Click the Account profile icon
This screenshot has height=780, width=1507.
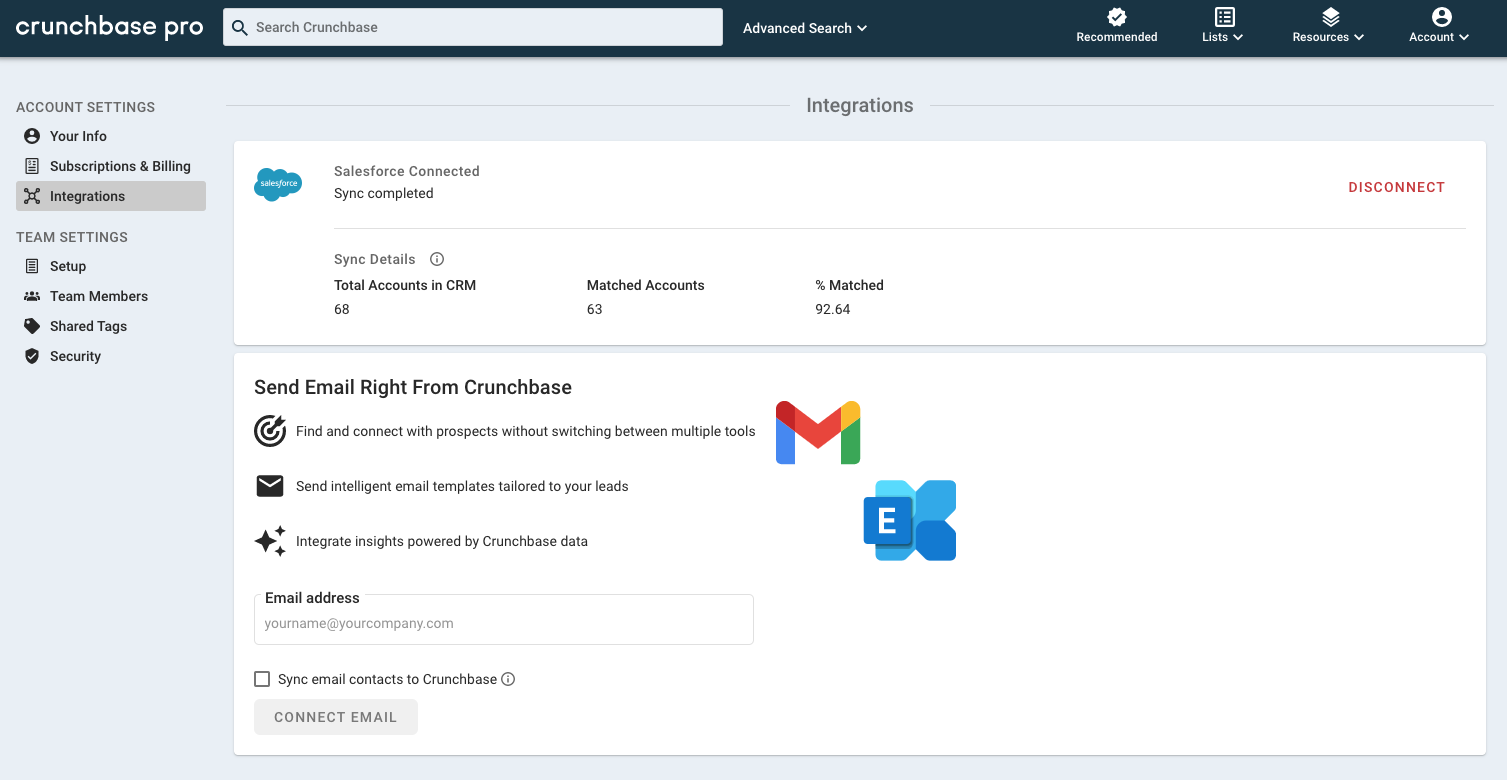point(1441,17)
